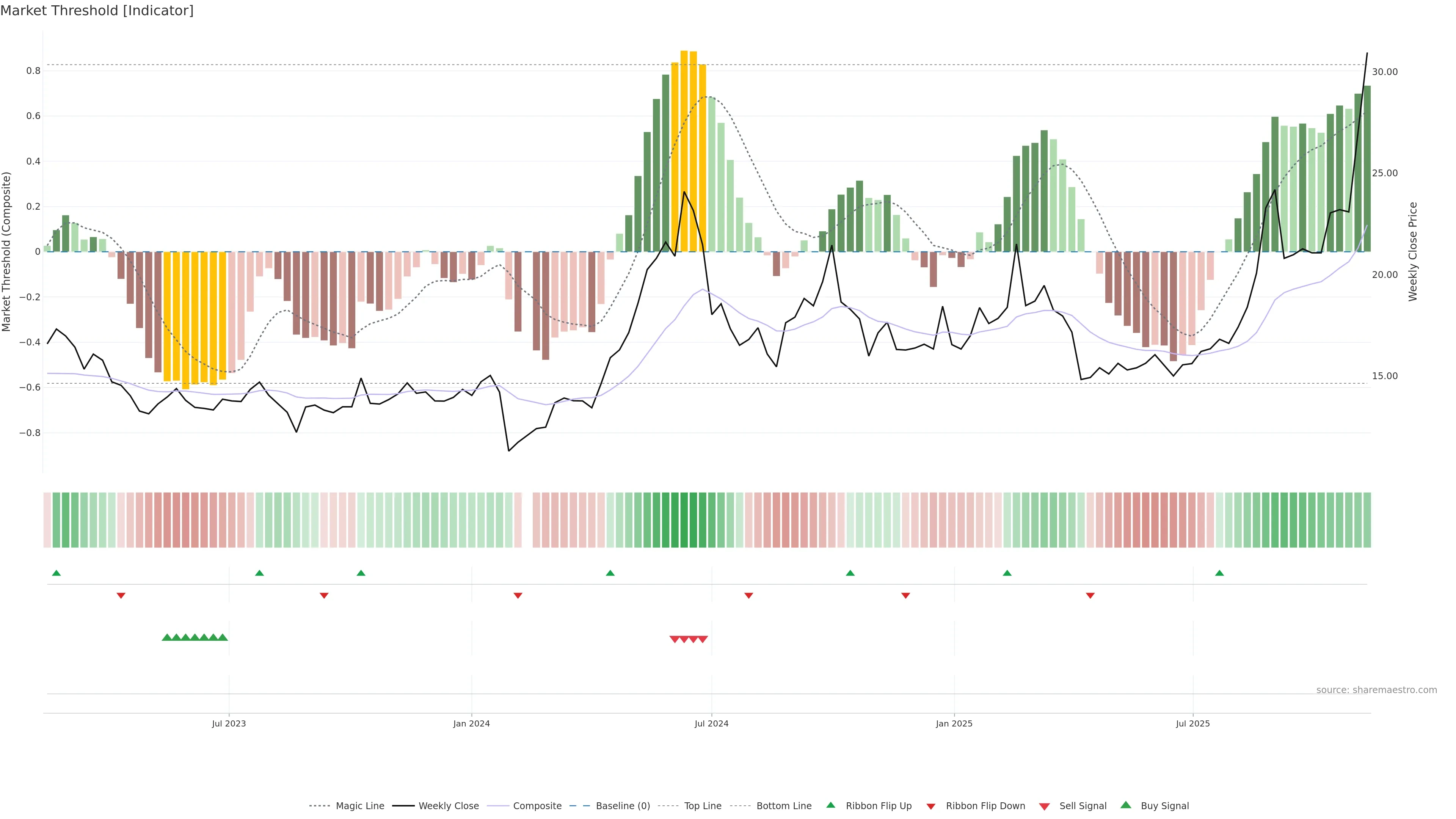Click the Ribbon Flip Up legend triangle icon
Screen dimensions: 1456x819
tap(830, 805)
